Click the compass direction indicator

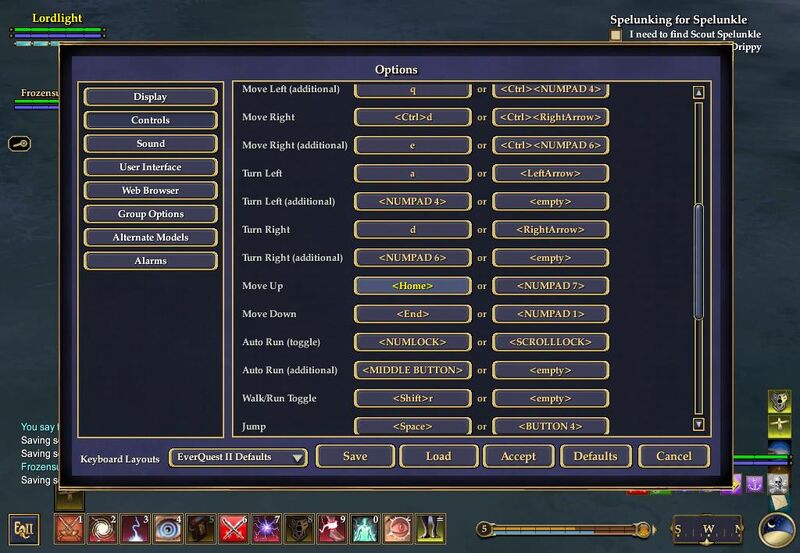[707, 529]
